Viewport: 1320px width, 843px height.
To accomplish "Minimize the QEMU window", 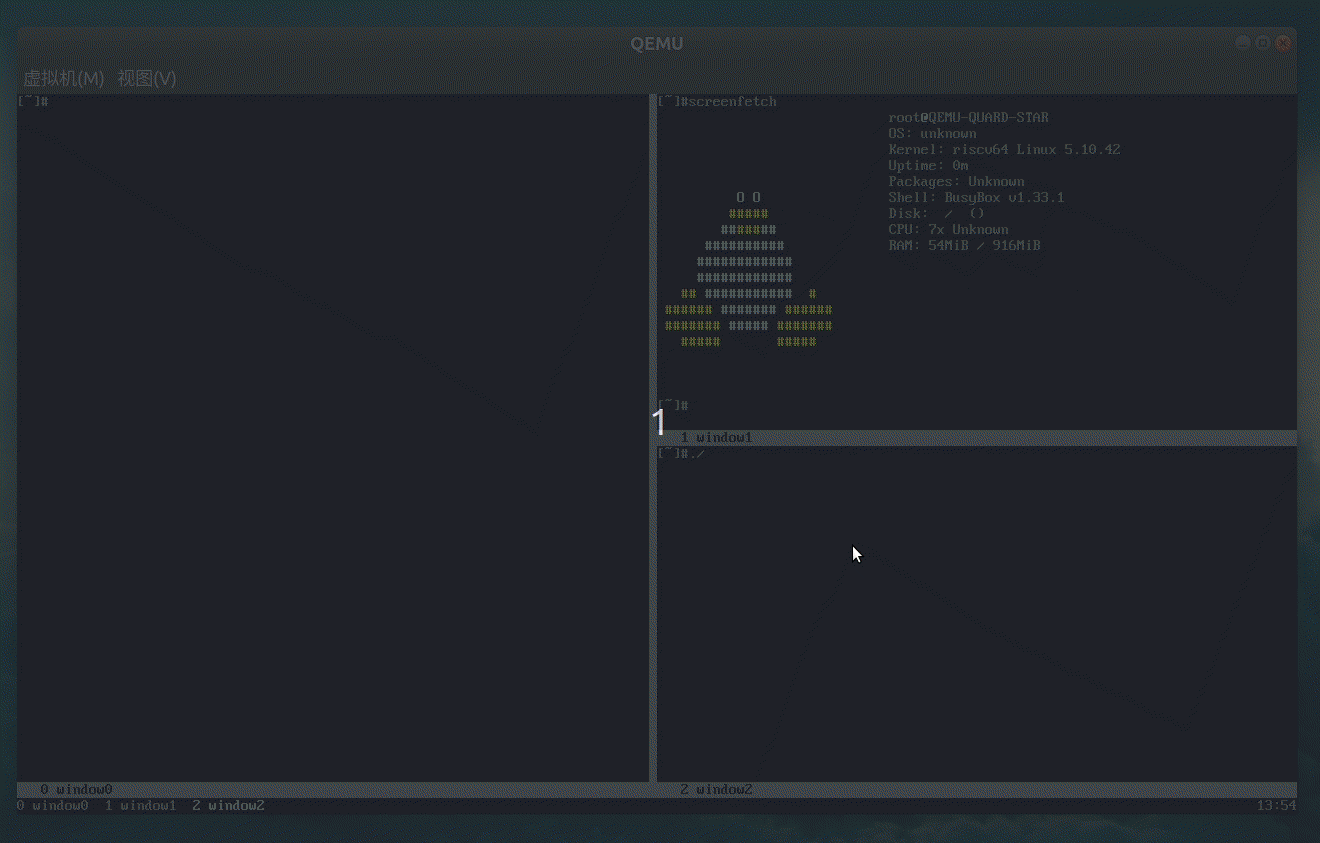I will tap(1243, 43).
